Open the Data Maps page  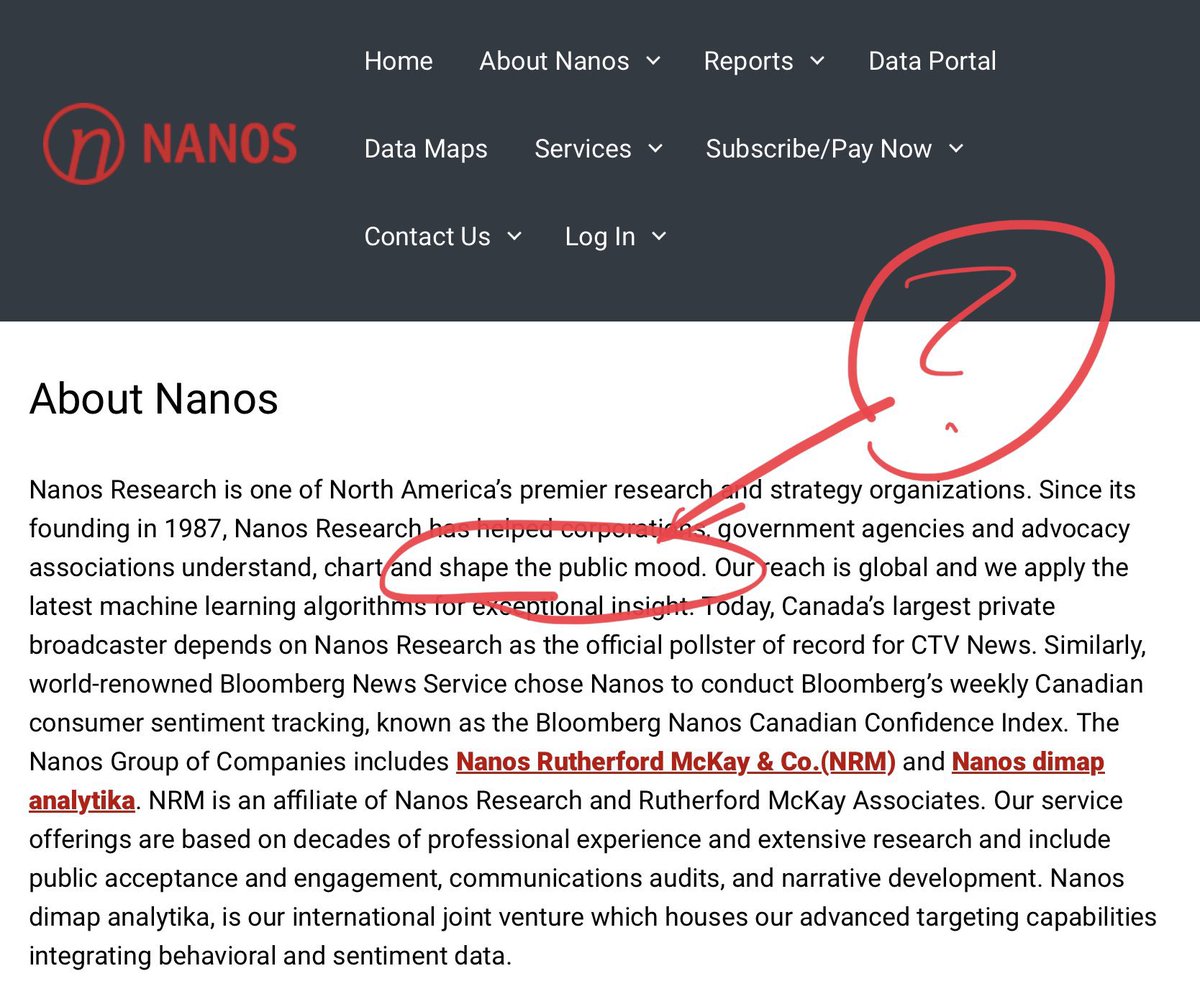(x=426, y=149)
